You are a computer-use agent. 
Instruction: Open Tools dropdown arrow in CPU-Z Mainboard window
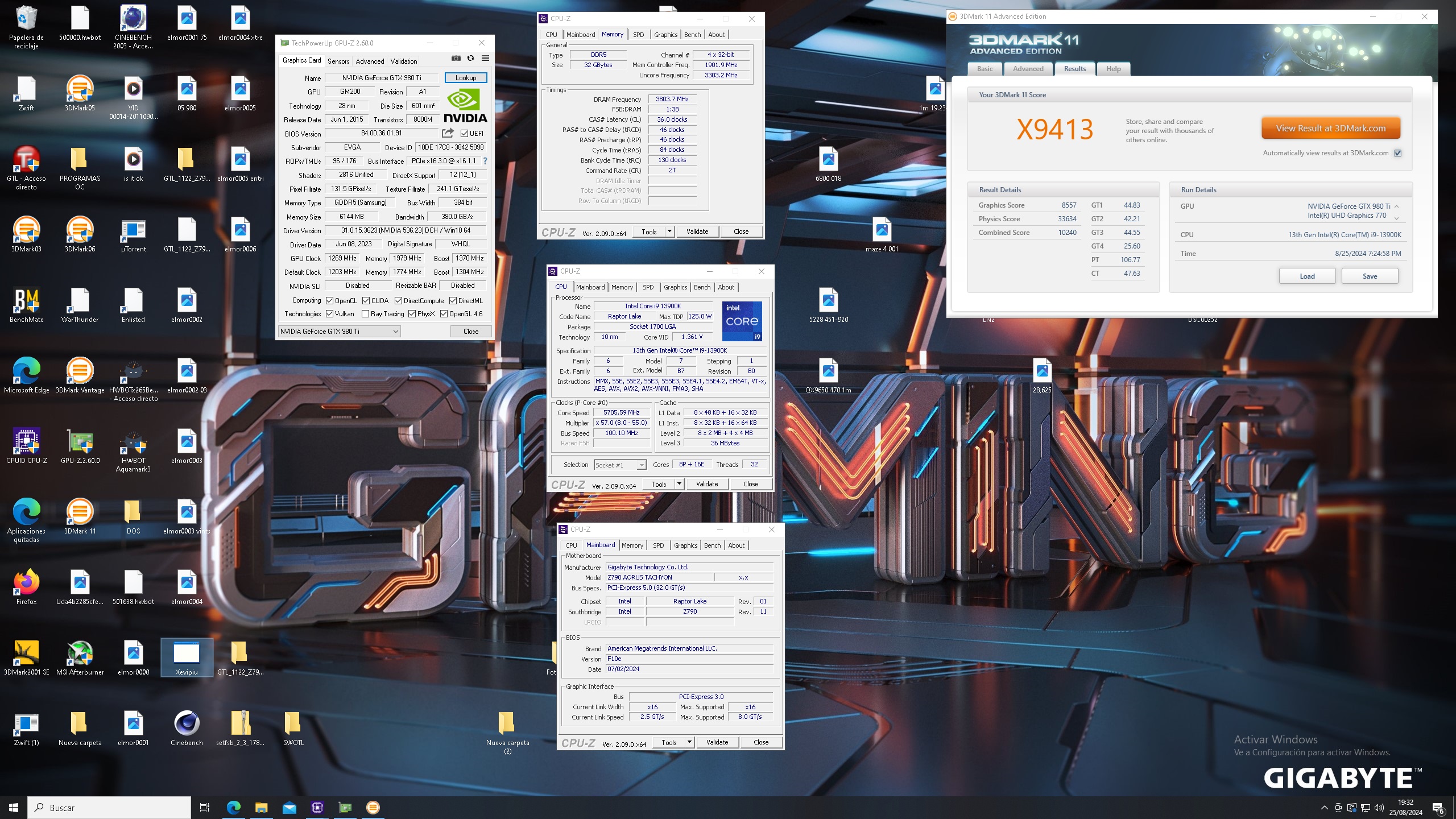point(689,742)
